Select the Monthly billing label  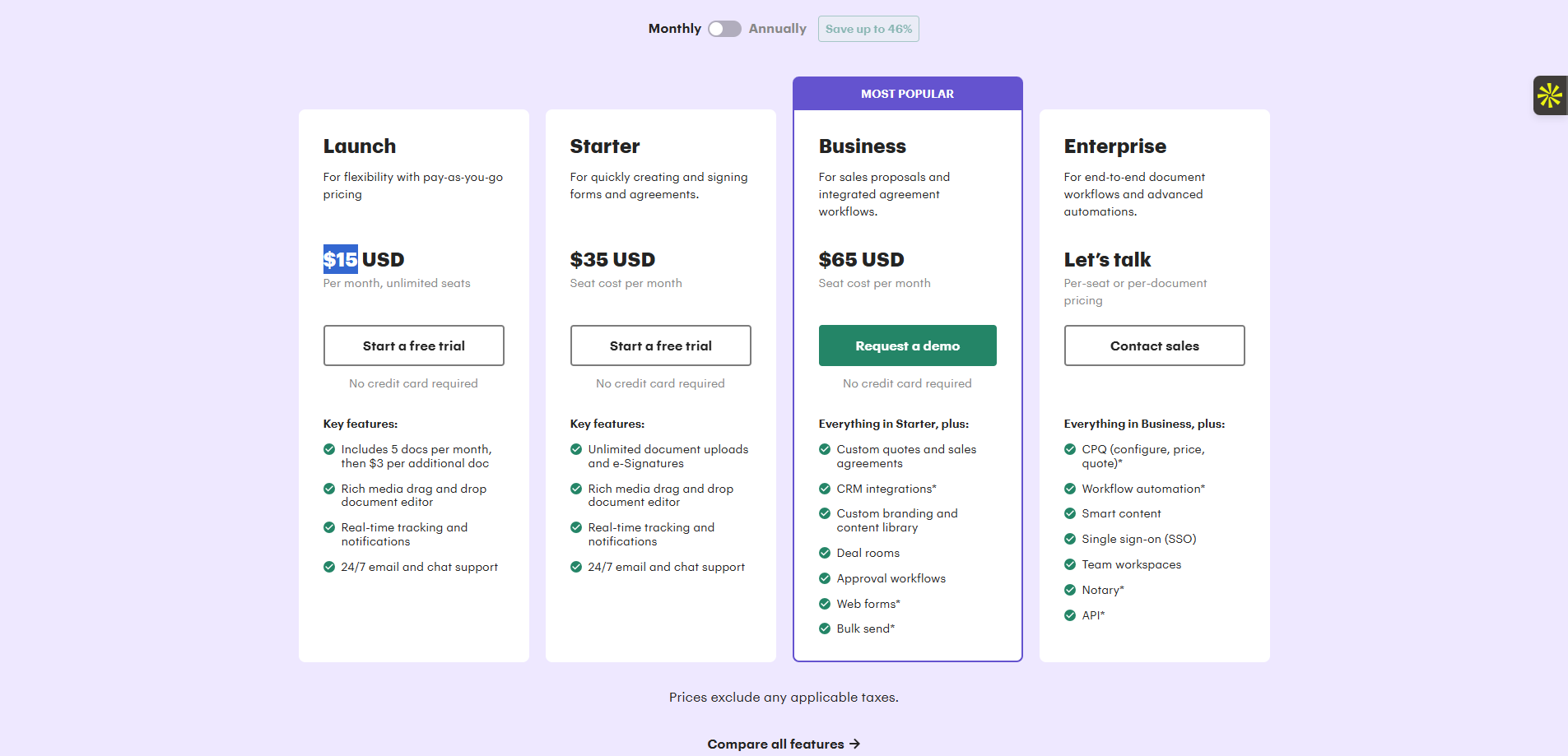(x=674, y=29)
